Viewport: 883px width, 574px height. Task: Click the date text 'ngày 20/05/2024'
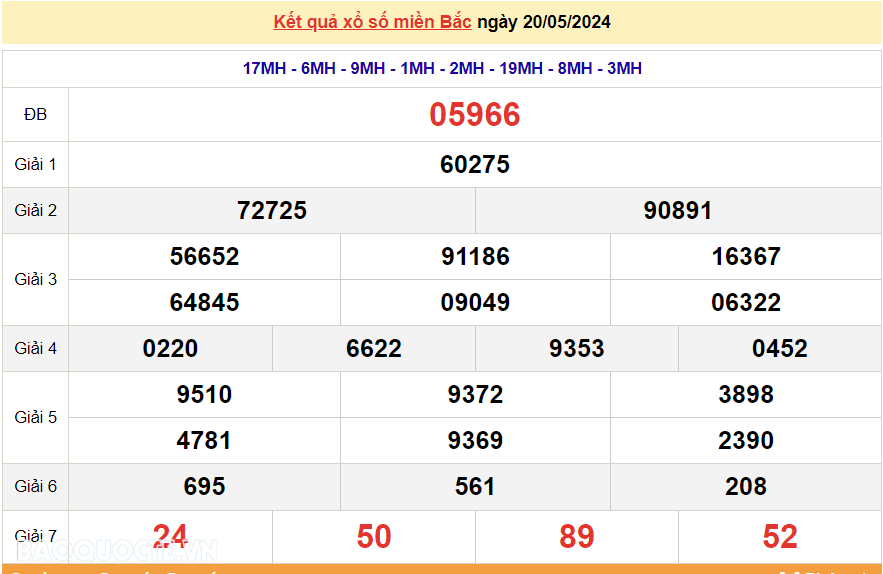tap(544, 22)
